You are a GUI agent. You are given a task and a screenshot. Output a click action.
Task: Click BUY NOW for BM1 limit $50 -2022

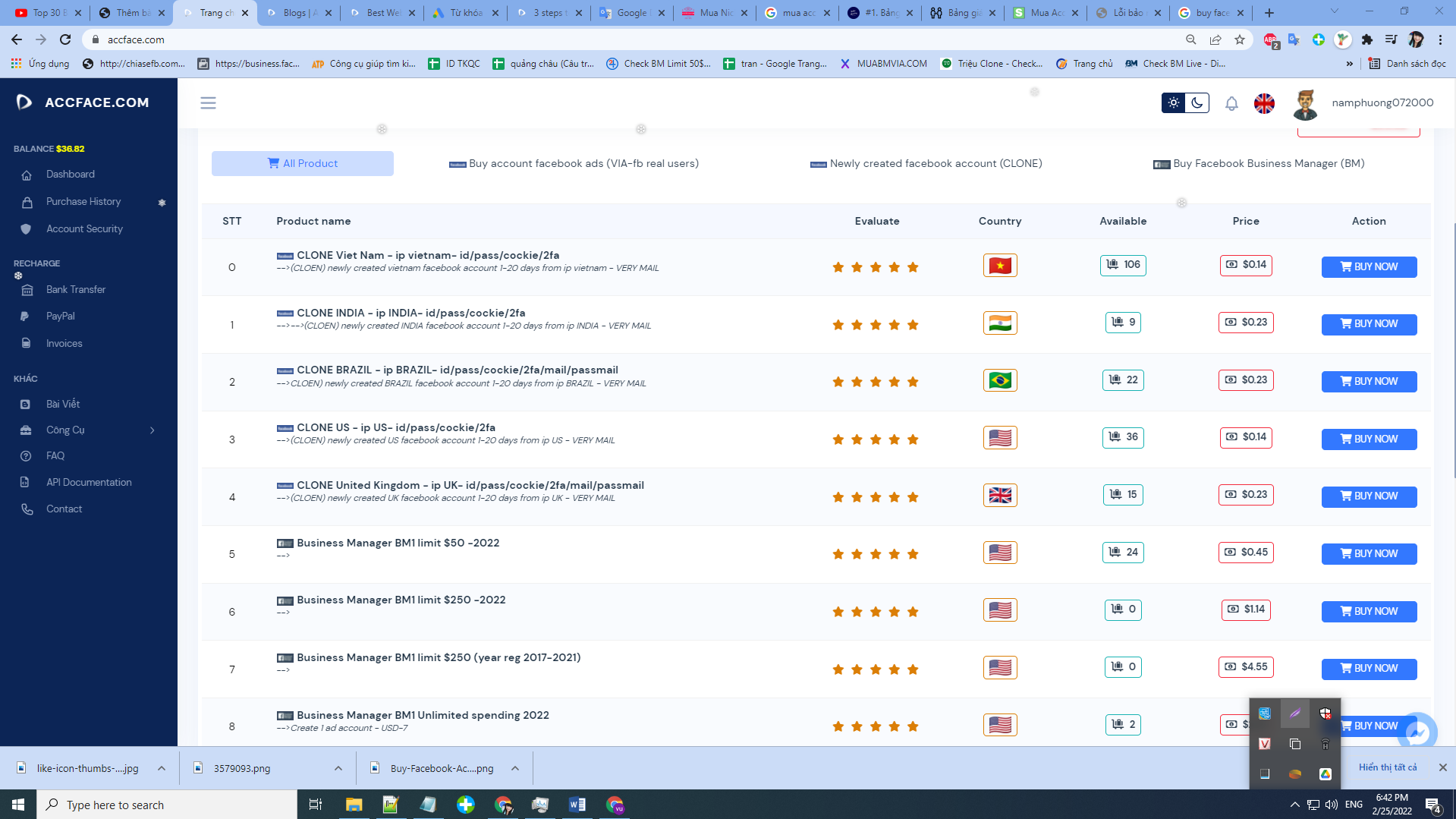click(1369, 553)
